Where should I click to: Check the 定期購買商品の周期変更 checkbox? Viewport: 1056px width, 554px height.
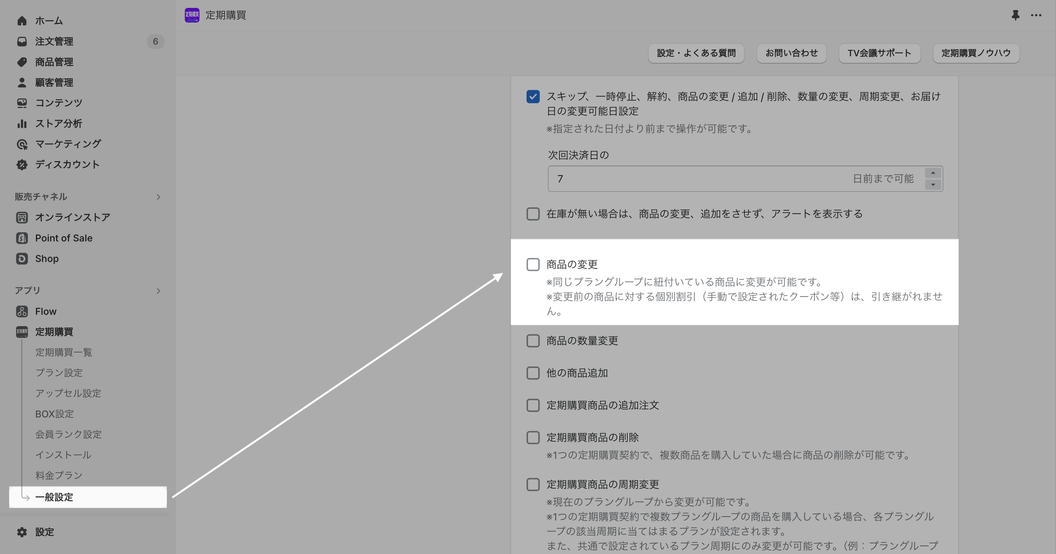[x=533, y=484]
